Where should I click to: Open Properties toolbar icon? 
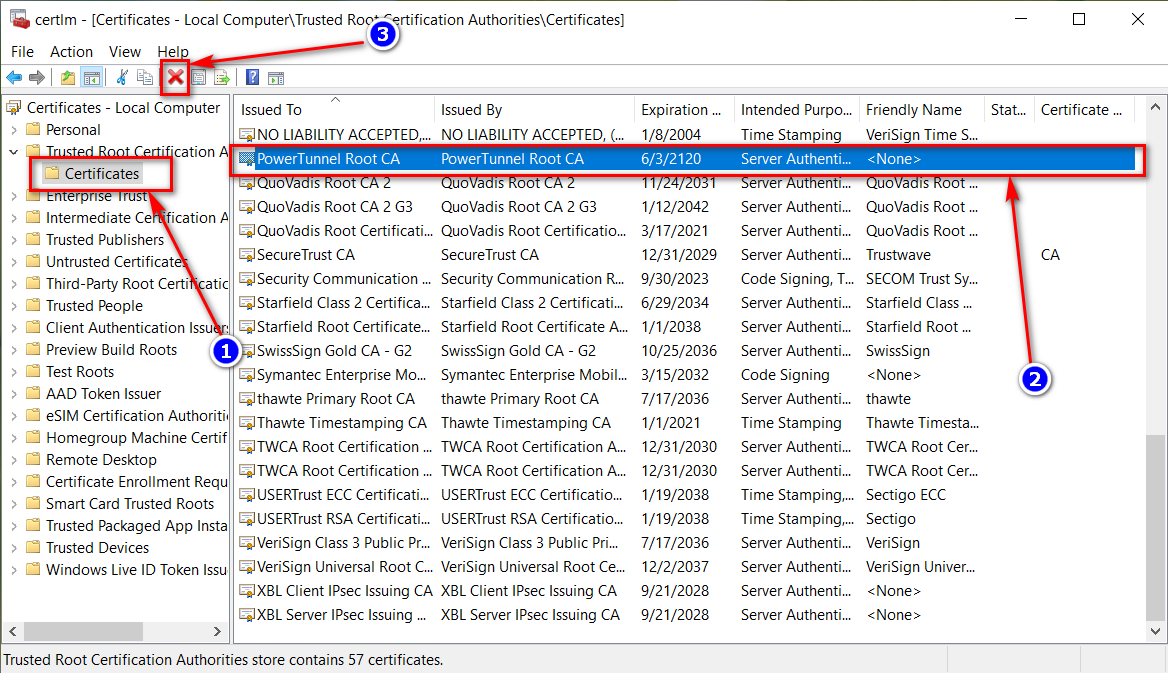pos(199,78)
